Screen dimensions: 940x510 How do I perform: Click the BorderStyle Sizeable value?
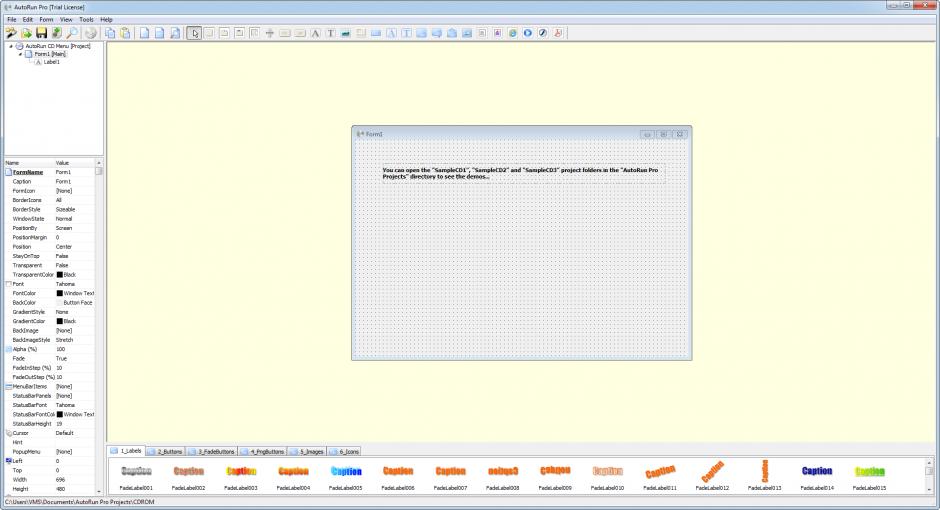pos(65,209)
